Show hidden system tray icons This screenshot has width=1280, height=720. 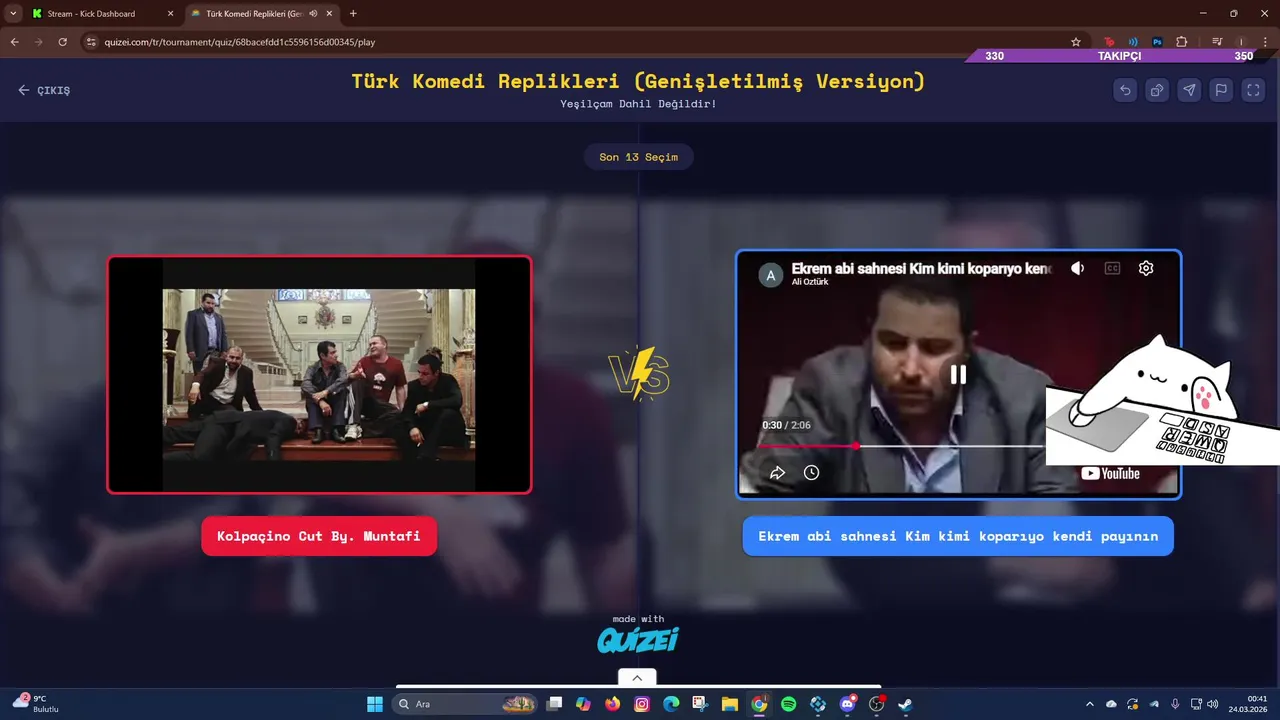click(1090, 704)
